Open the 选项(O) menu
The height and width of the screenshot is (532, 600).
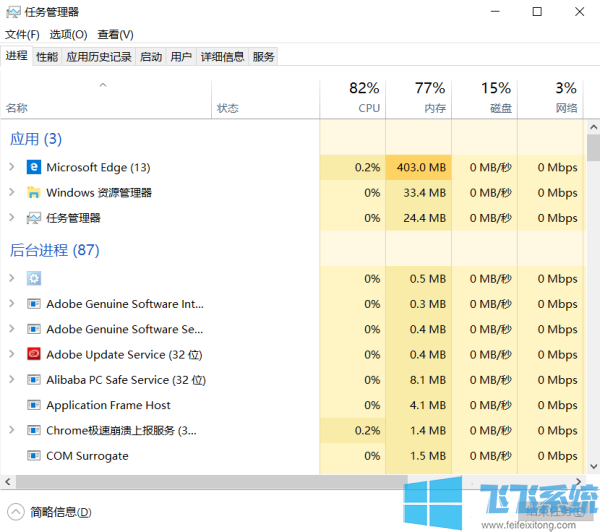click(68, 35)
